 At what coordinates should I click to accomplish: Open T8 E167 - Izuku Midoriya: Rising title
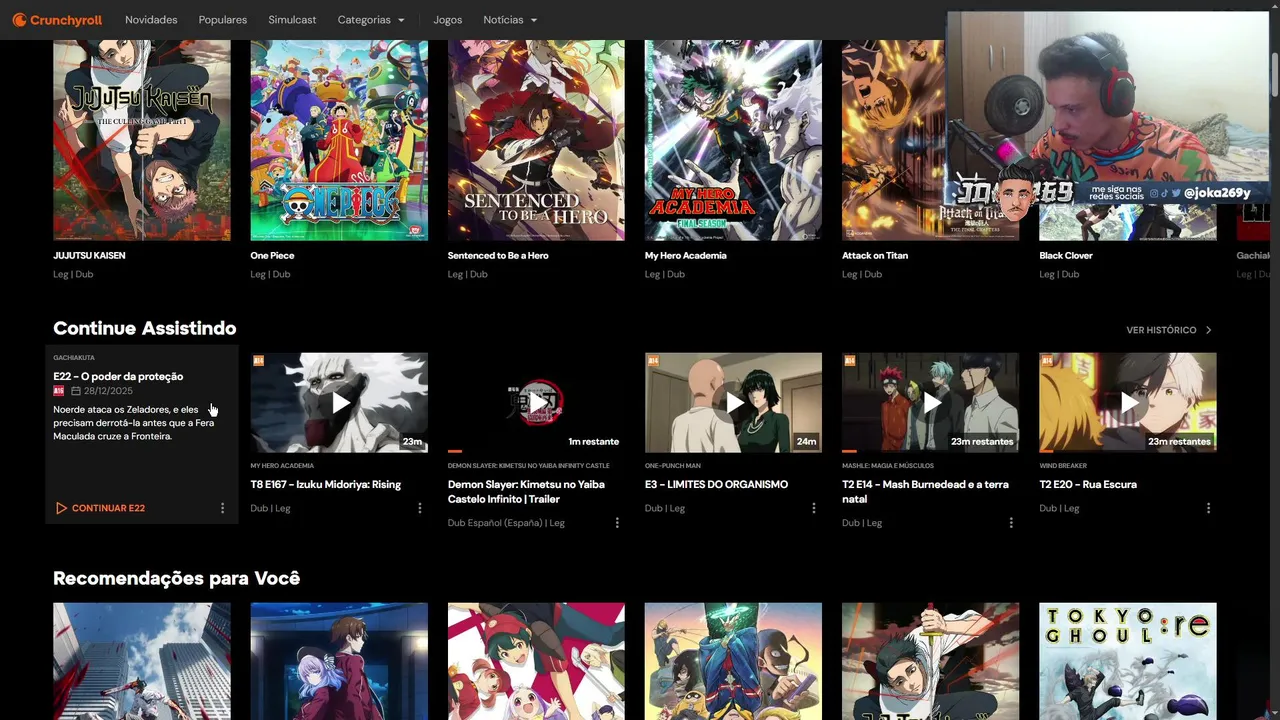point(325,485)
